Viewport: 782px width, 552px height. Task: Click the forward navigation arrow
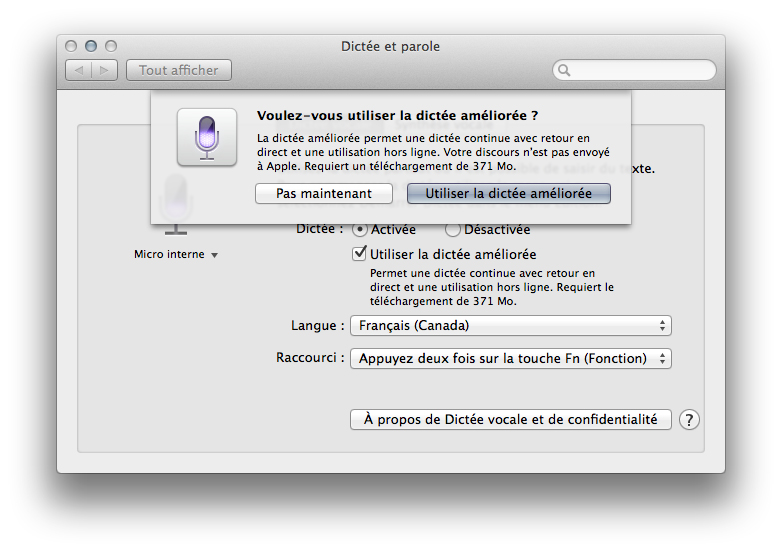(104, 70)
